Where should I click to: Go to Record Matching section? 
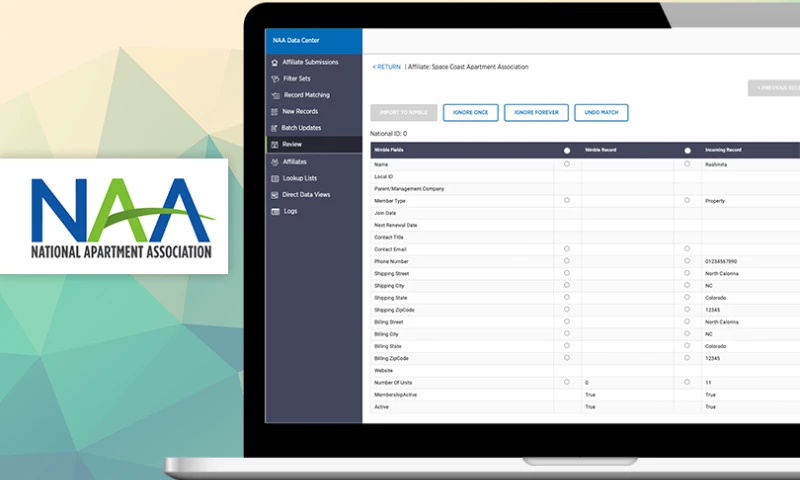click(307, 95)
